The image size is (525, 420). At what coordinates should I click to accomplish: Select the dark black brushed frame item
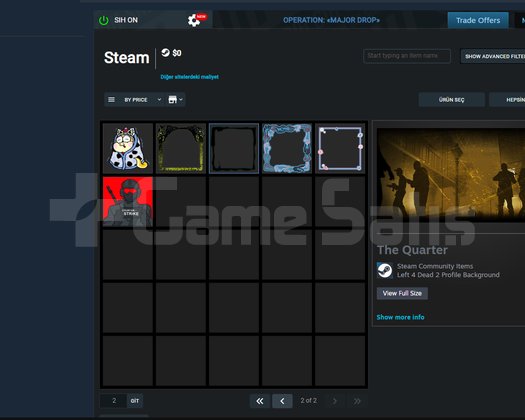coord(234,148)
